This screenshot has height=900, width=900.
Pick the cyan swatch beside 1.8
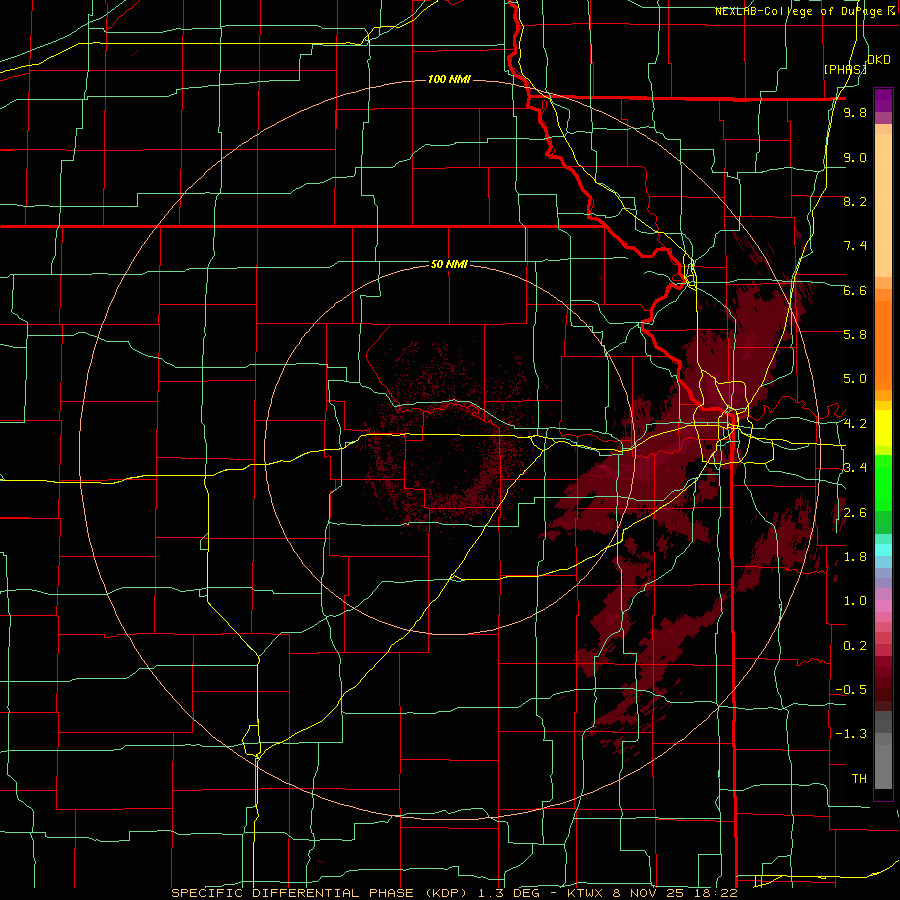(x=883, y=550)
